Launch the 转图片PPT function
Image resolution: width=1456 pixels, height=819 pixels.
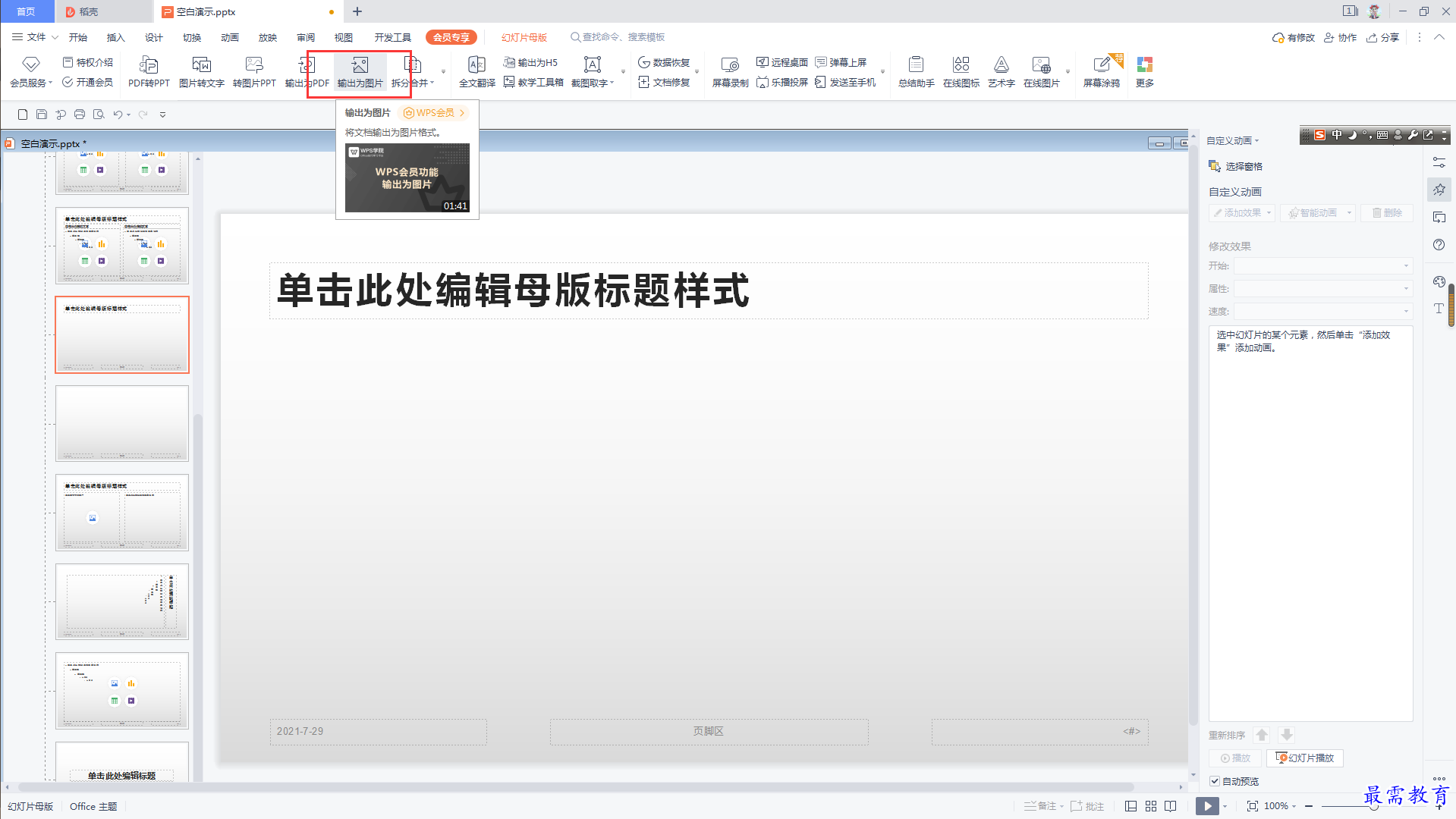[x=254, y=72]
